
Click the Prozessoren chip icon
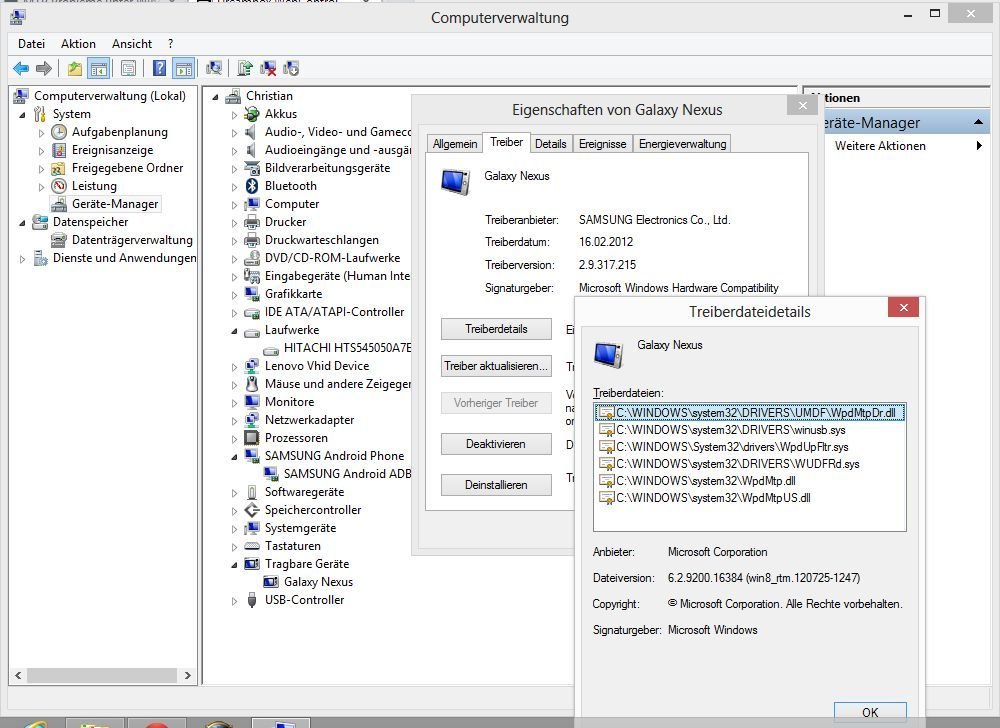[x=252, y=438]
